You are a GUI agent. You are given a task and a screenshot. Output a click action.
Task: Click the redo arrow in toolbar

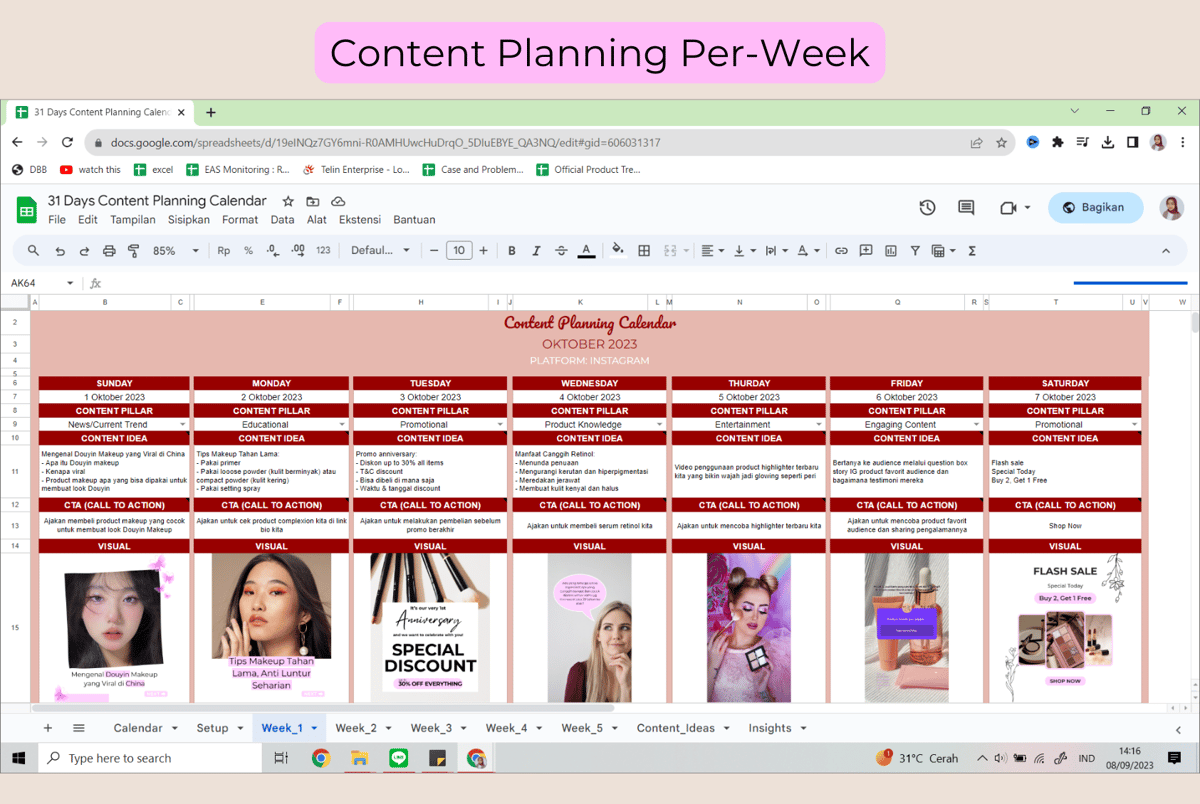[x=84, y=251]
